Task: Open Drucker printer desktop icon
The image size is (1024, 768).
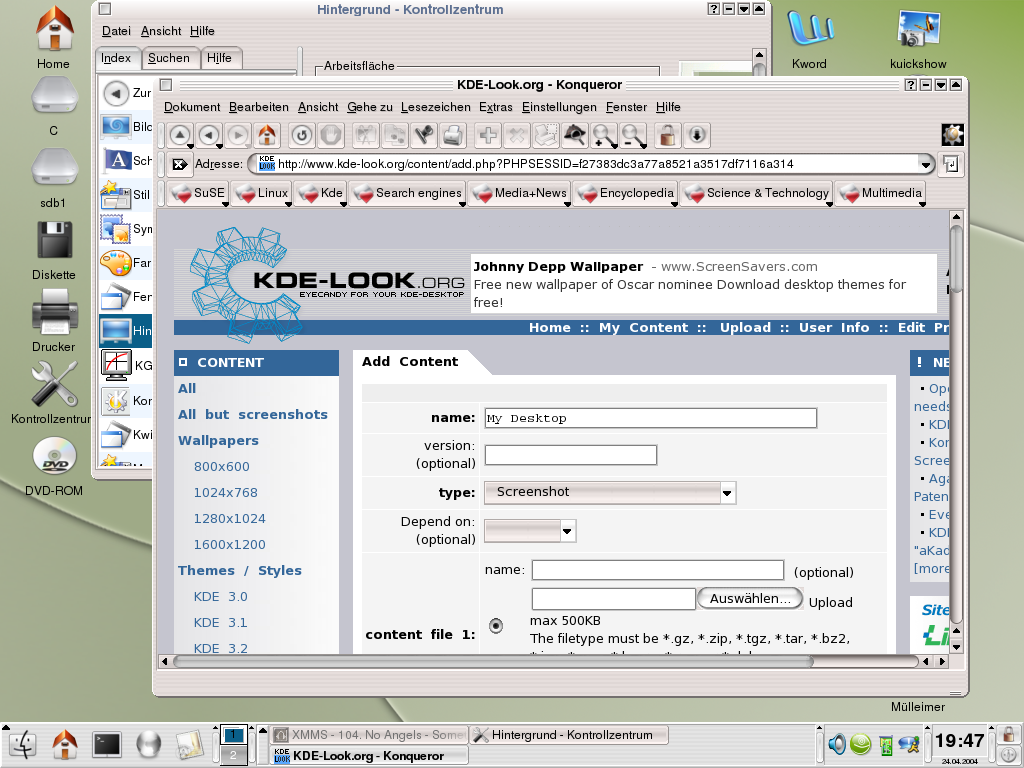Action: 54,320
